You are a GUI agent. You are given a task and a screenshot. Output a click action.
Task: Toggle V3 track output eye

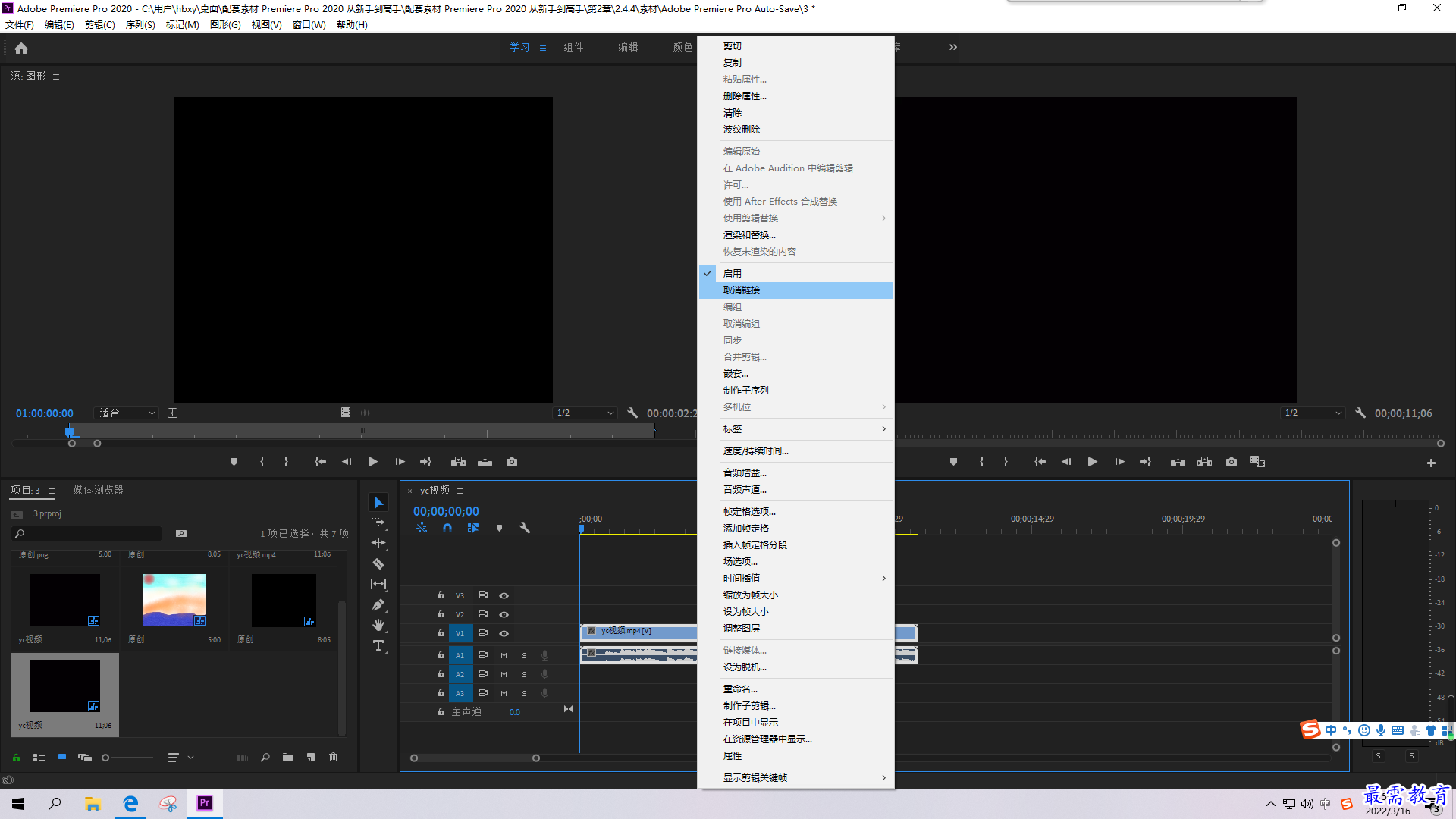click(504, 595)
